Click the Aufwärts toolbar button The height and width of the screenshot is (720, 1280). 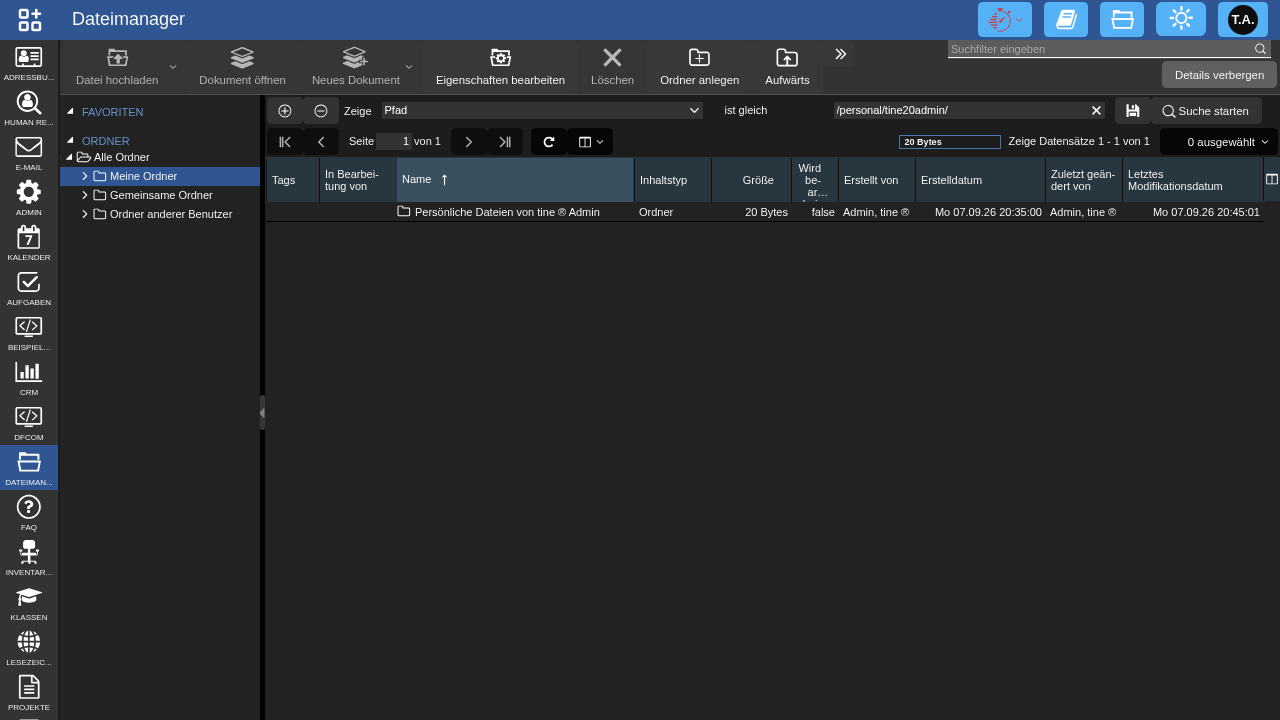pyautogui.click(x=787, y=67)
